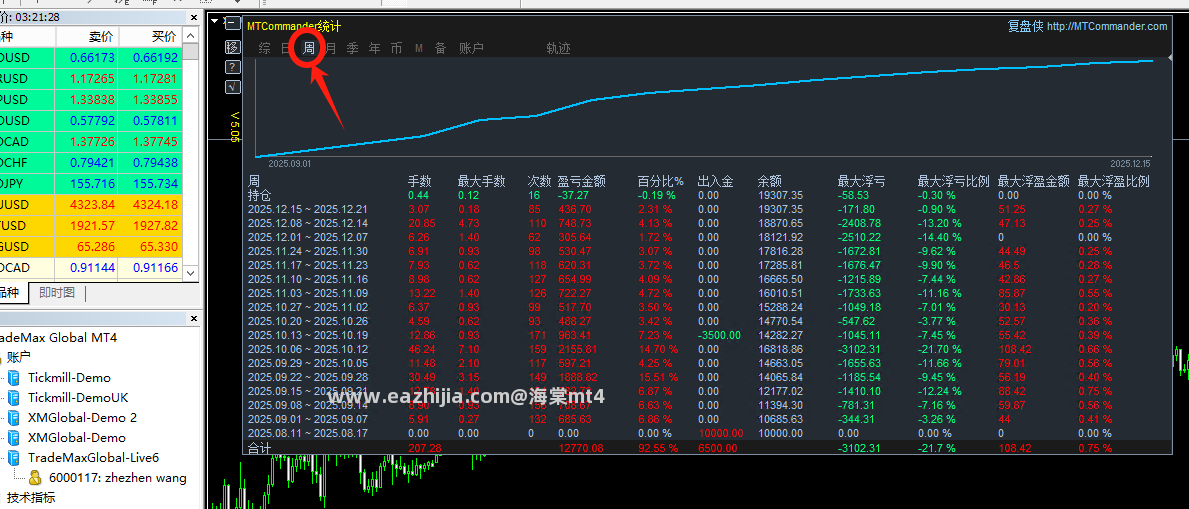Click the 12770.08 total profit value
Image resolution: width=1189 pixels, height=509 pixels.
coord(583,448)
